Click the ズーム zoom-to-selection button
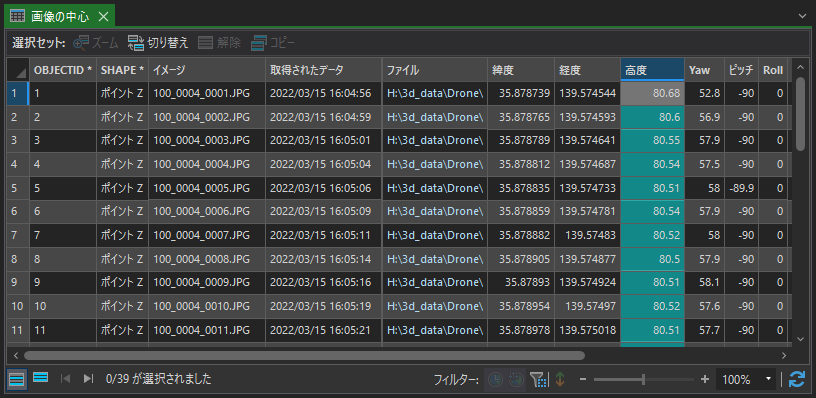 pos(96,43)
